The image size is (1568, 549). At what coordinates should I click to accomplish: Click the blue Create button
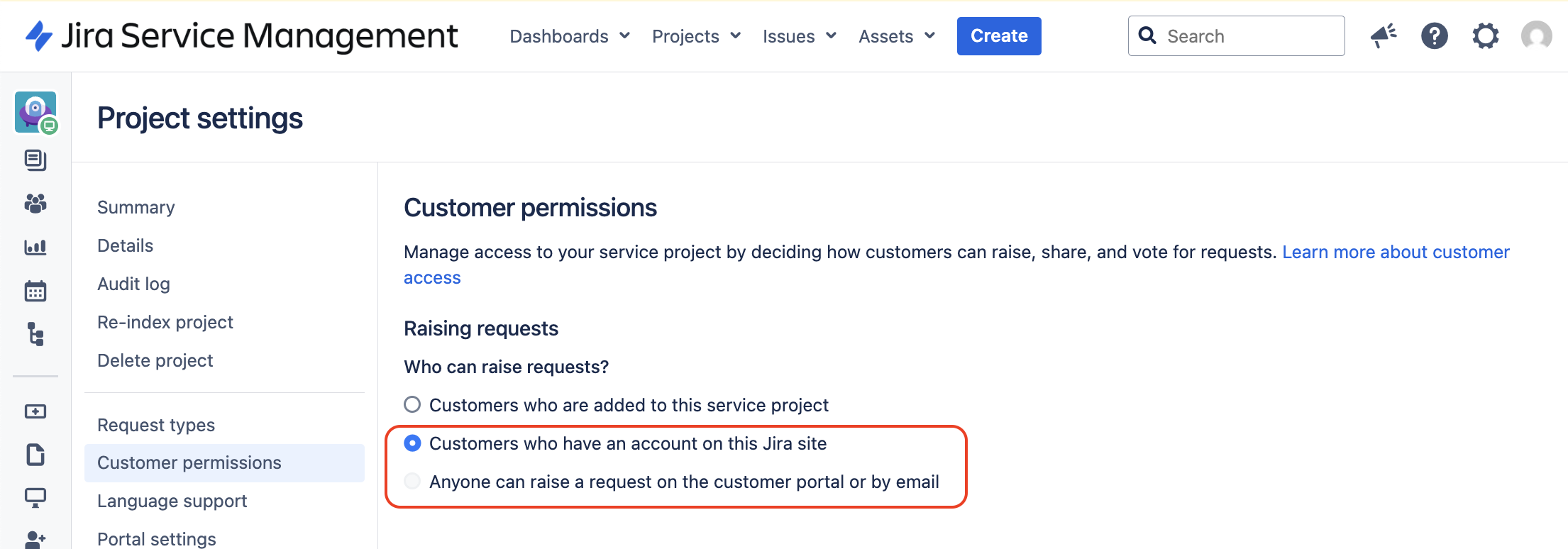tap(999, 36)
